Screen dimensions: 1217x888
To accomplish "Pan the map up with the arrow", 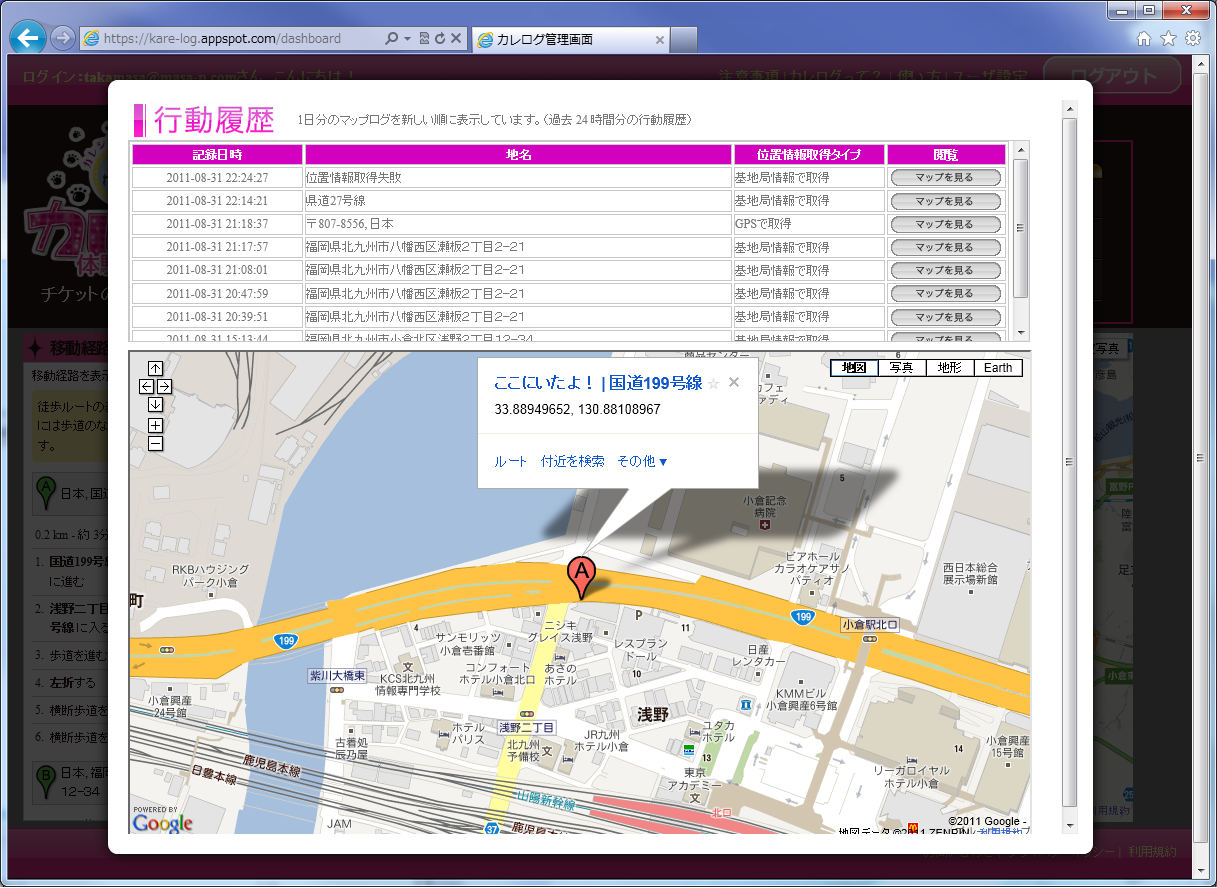I will point(155,368).
